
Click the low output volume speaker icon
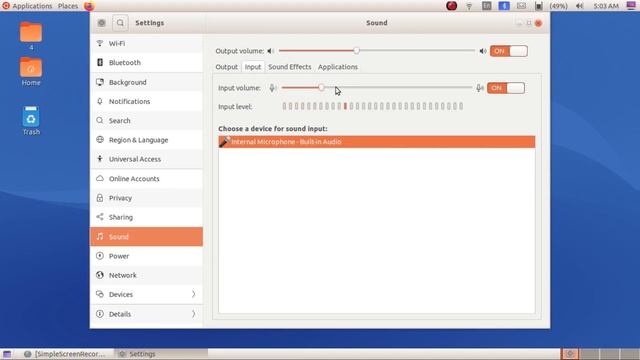coord(270,51)
